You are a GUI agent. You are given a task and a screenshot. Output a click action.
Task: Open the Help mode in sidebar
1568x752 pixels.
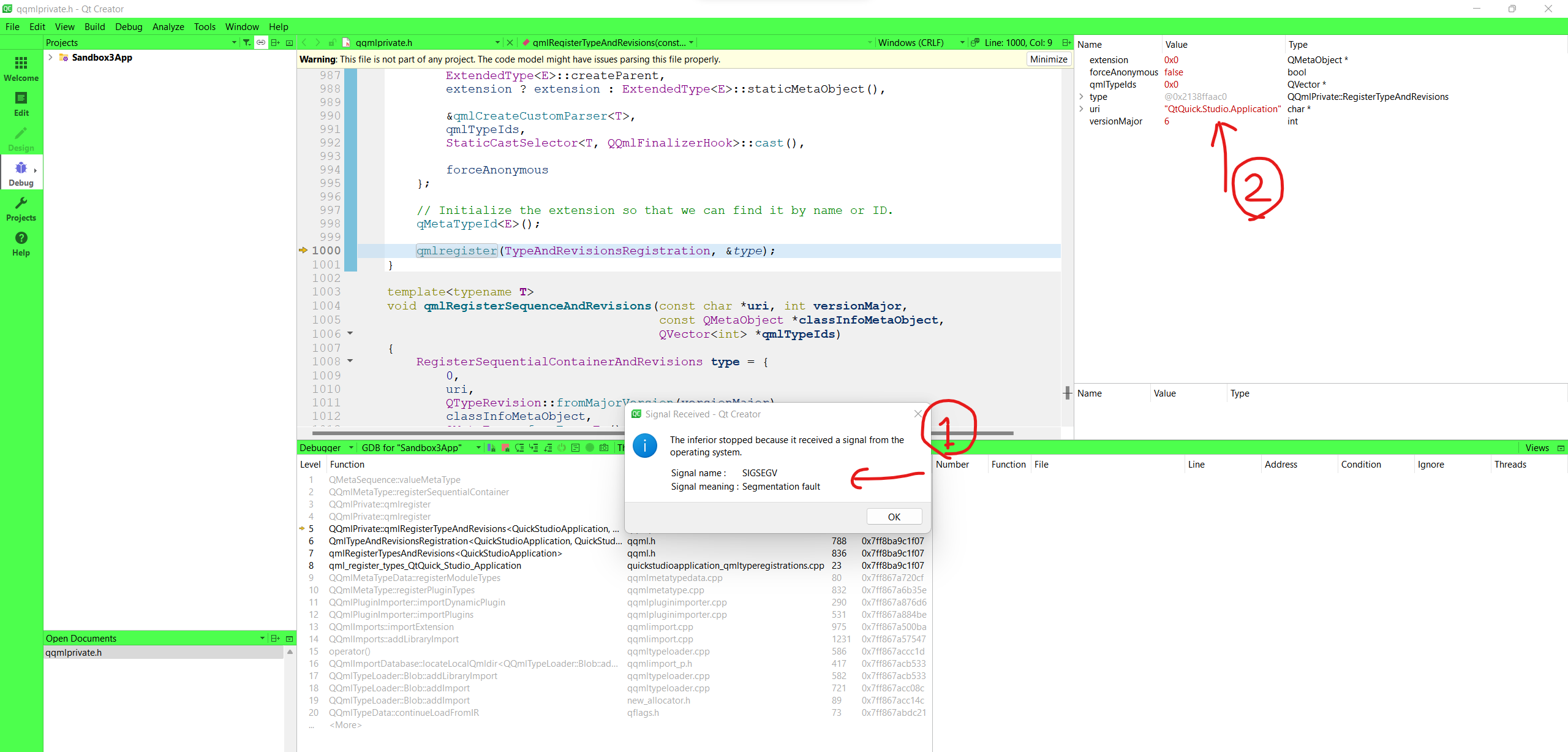[x=21, y=243]
